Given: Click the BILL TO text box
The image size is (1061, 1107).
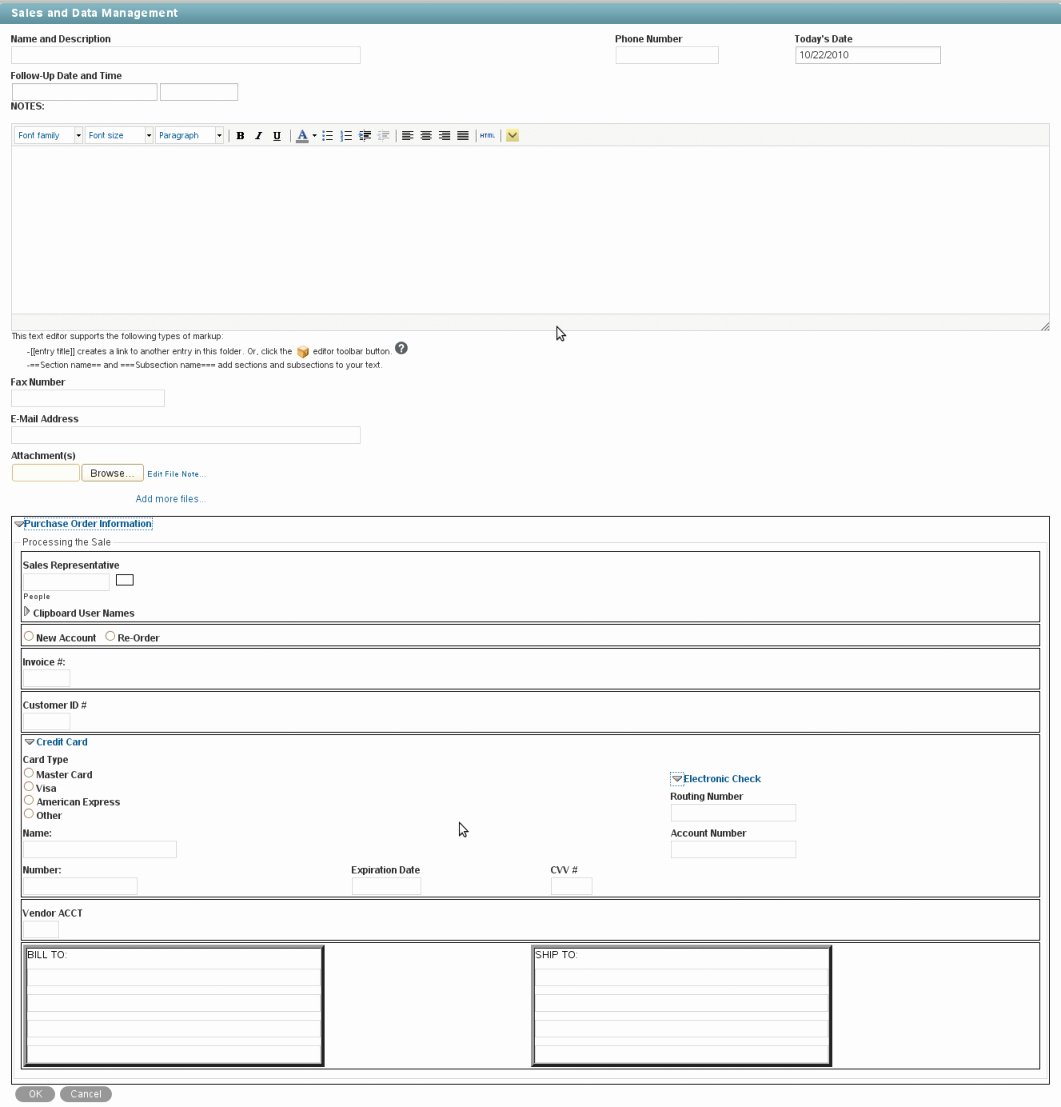Looking at the screenshot, I should tap(174, 1006).
